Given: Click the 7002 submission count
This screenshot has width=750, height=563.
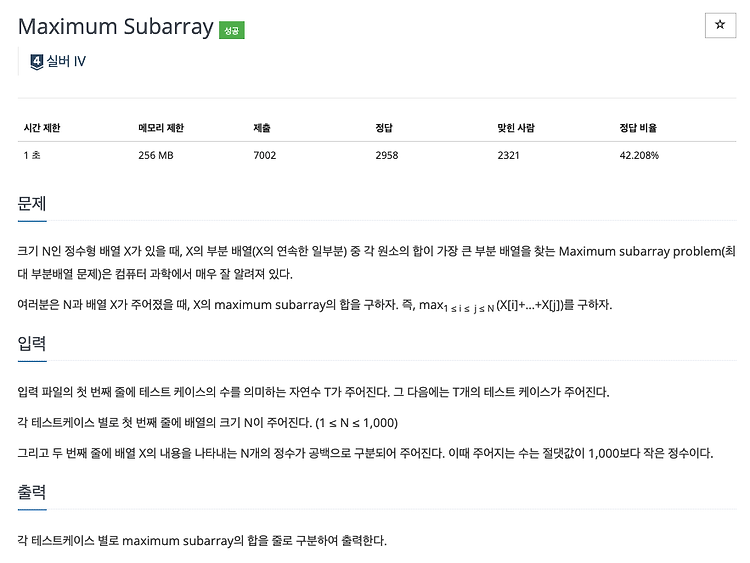Looking at the screenshot, I should pos(265,155).
